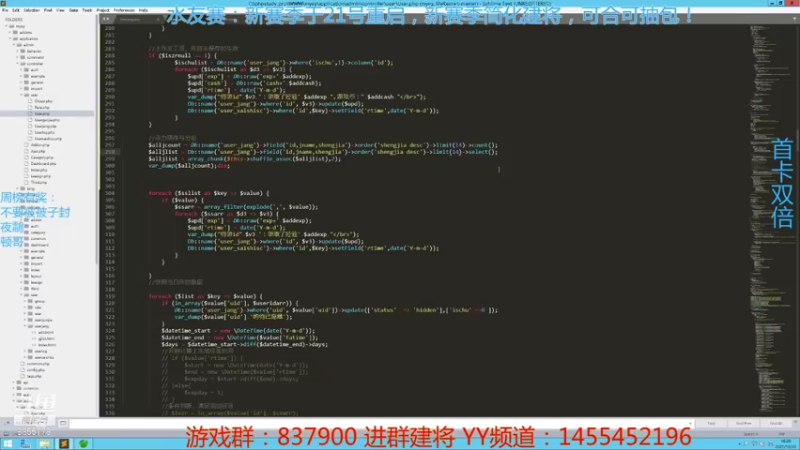Click the minimap on the right
This screenshot has width=800, height=450.
(771, 219)
